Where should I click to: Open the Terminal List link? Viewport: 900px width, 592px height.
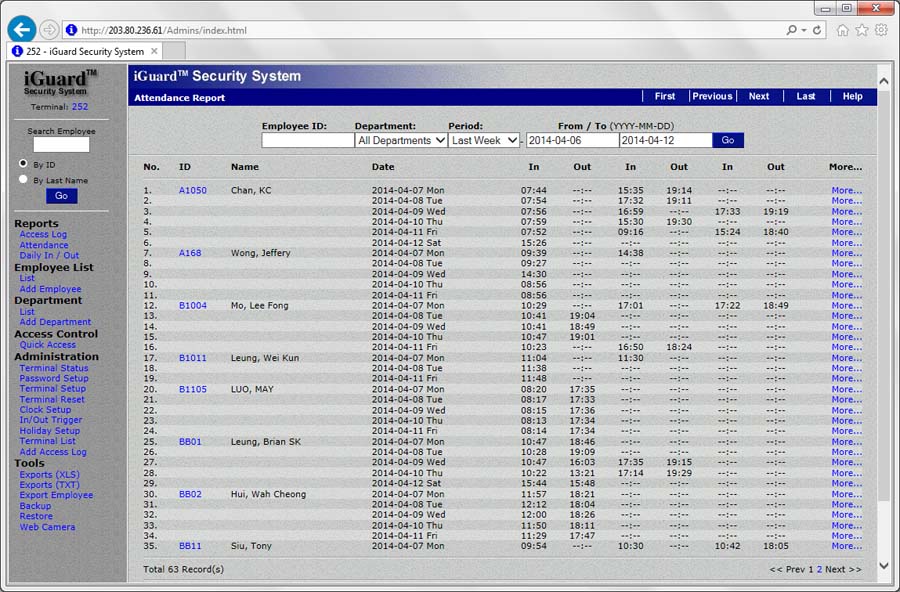[x=48, y=441]
